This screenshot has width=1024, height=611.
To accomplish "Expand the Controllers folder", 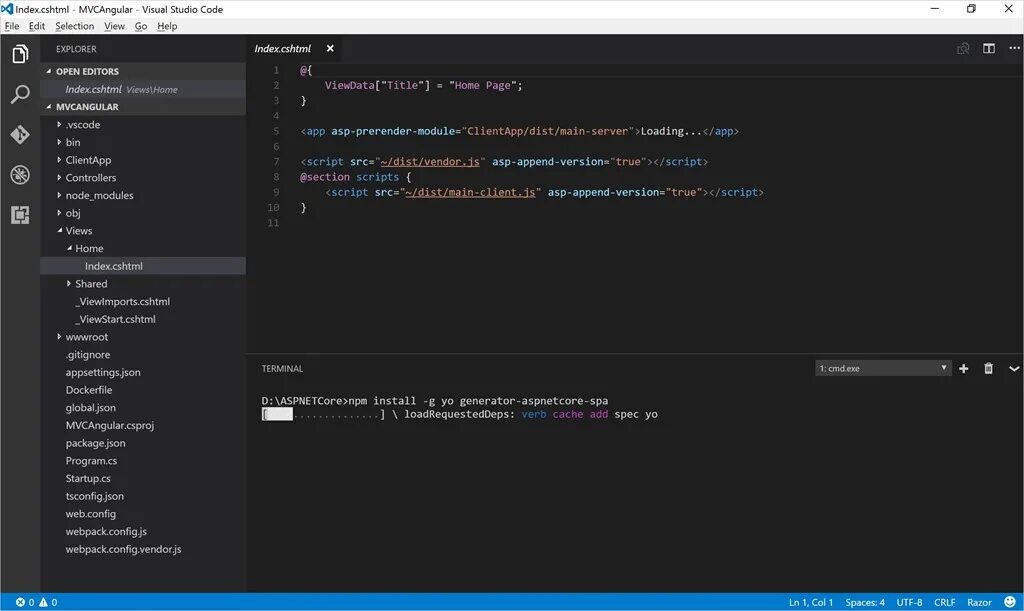I will click(x=59, y=177).
